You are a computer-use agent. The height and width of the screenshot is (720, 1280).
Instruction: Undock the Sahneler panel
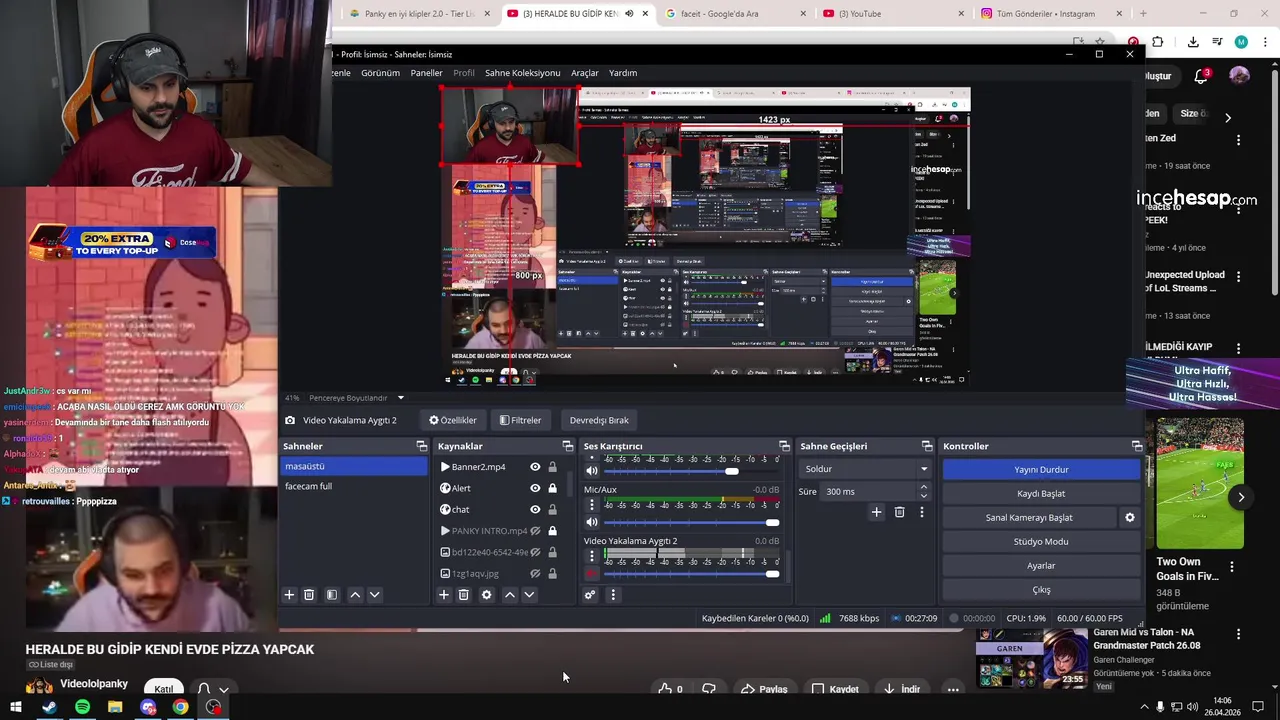[422, 446]
